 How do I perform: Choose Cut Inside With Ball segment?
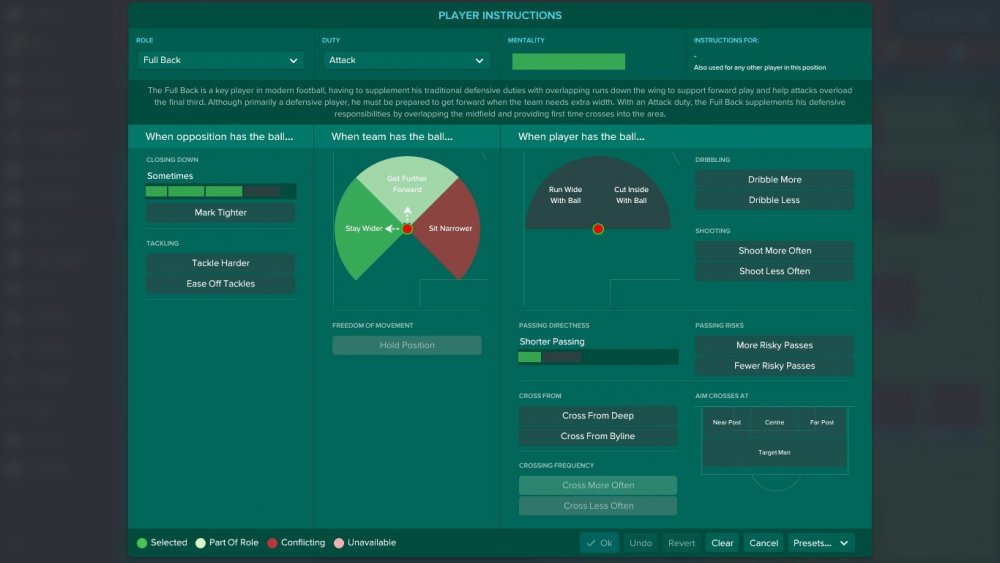coord(631,195)
